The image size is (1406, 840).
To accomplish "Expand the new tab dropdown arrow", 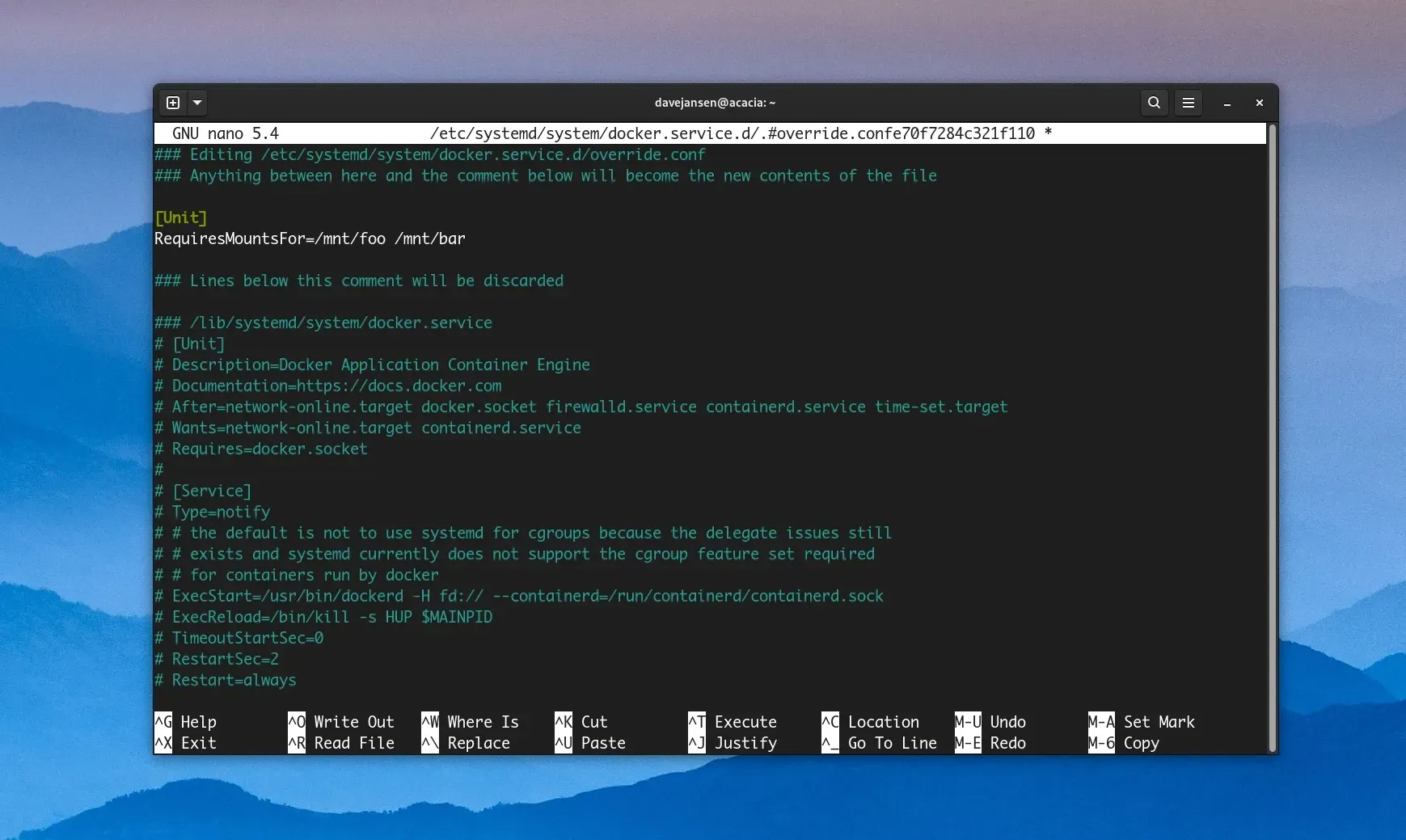I will pos(197,103).
